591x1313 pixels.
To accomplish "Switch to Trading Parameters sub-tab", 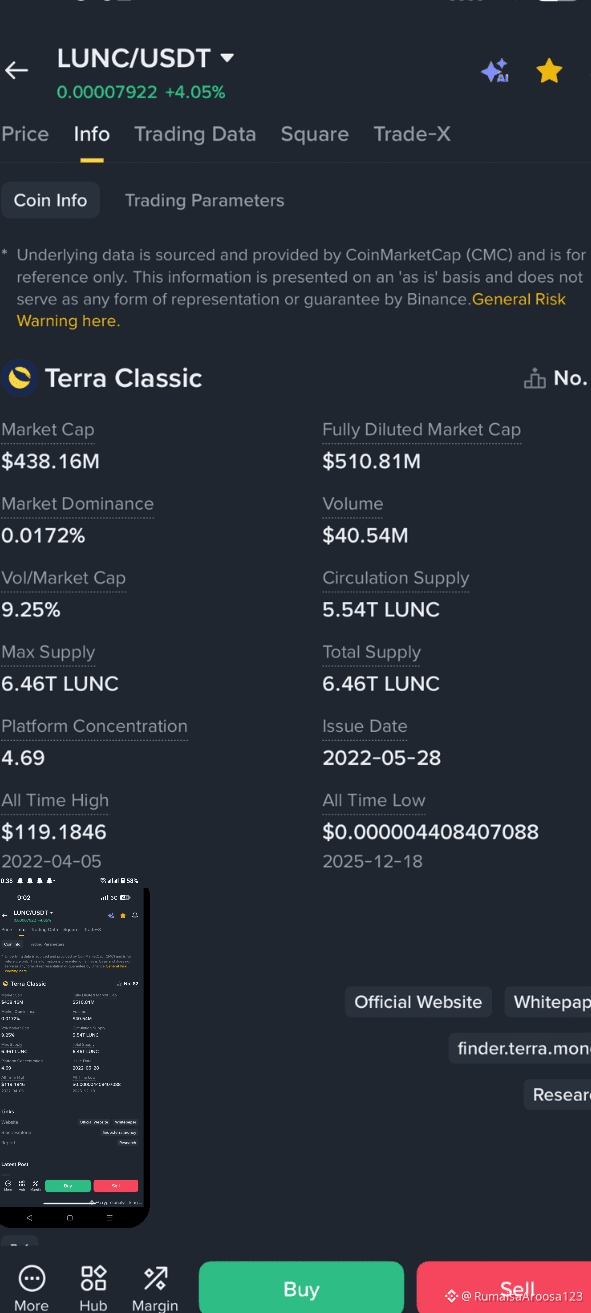I will point(204,200).
